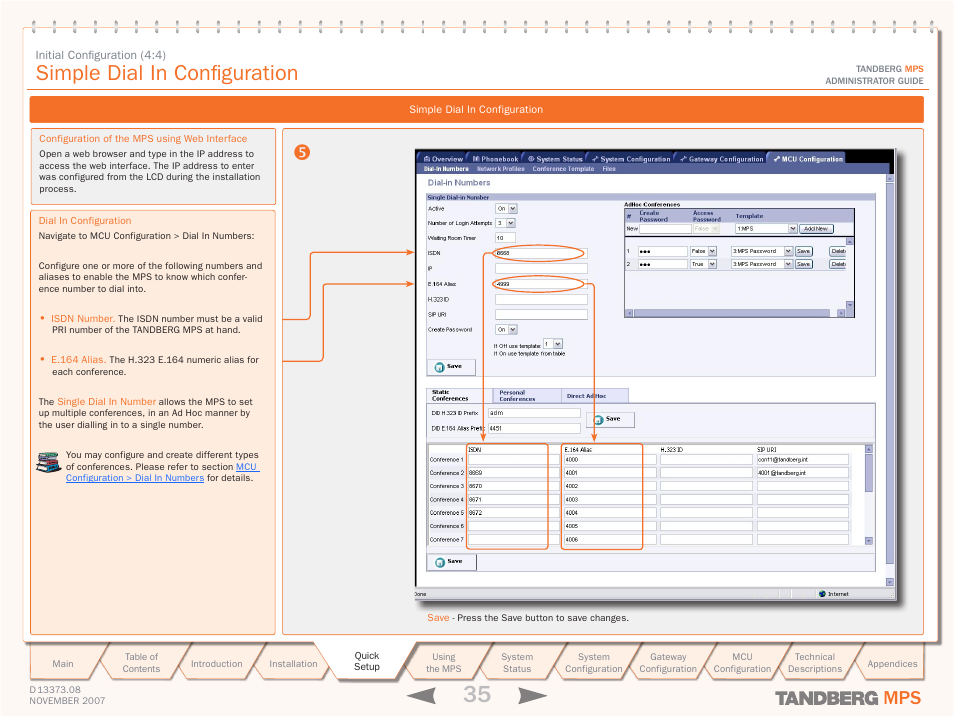Open Number of Login Attempts dropdown
Image resolution: width=954 pixels, height=718 pixels.
coord(511,223)
